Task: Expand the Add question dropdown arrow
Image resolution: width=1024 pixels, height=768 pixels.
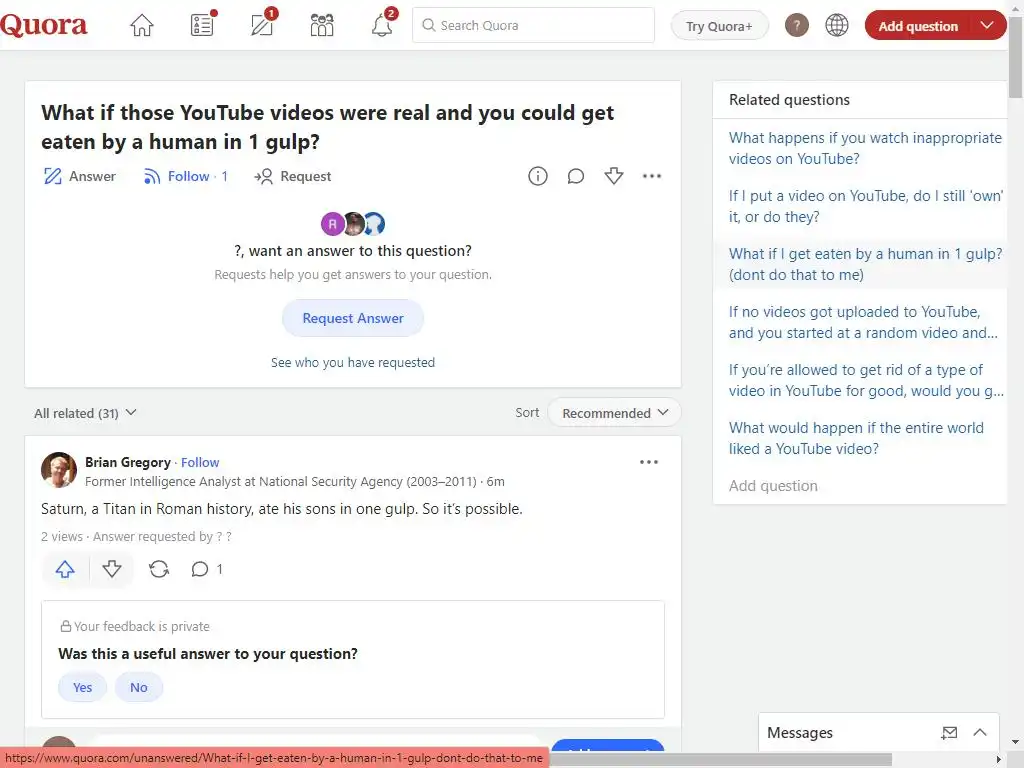Action: pyautogui.click(x=987, y=25)
